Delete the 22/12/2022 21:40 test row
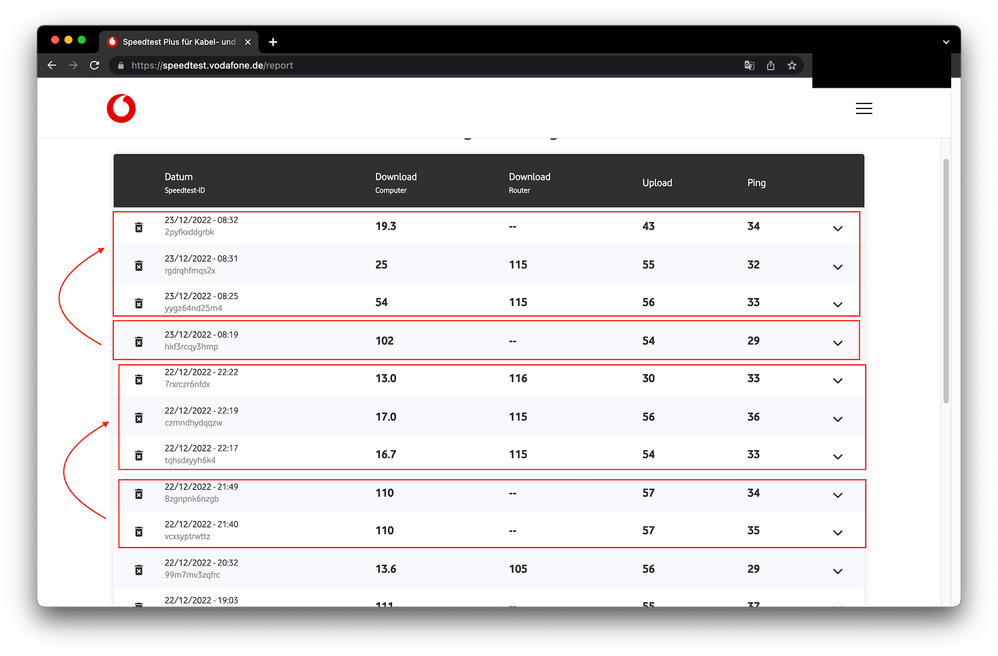 pyautogui.click(x=139, y=531)
